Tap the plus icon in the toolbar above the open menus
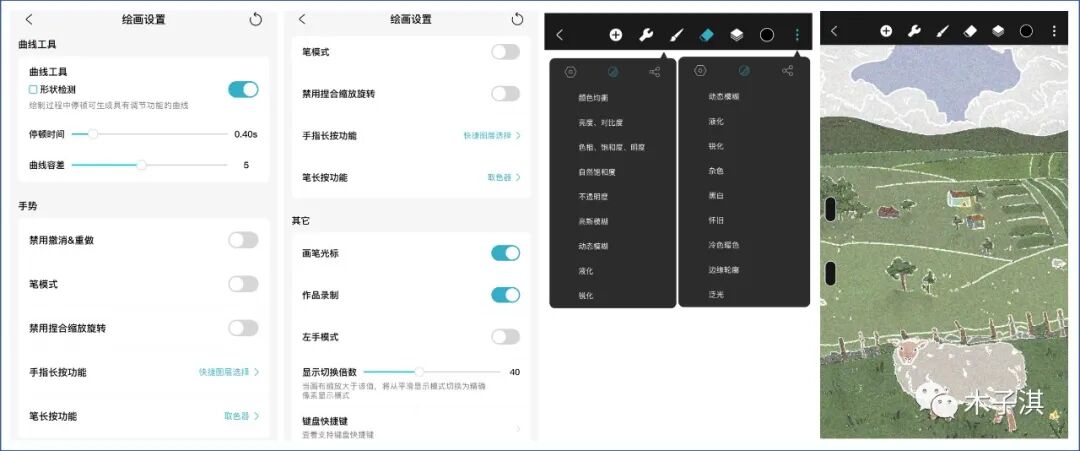Screen dimensions: 1080x451 (x=615, y=34)
